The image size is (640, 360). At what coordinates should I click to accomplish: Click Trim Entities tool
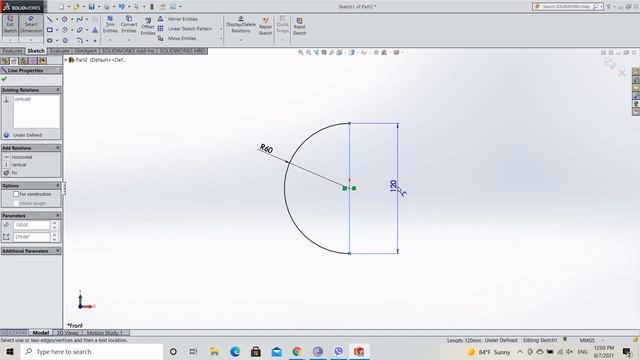110,24
